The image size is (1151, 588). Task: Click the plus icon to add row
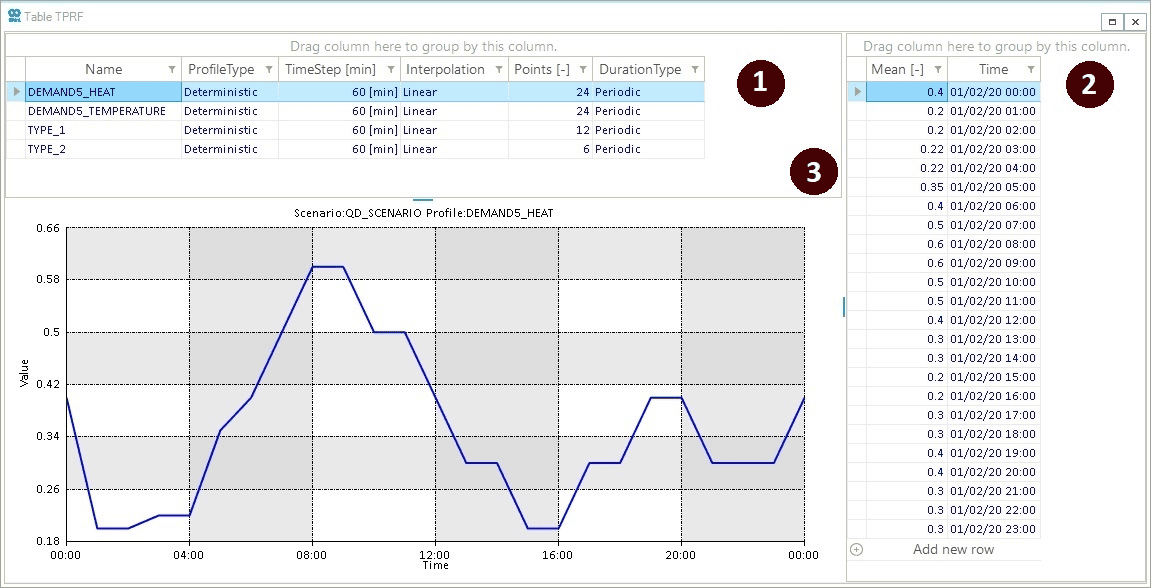(x=856, y=550)
